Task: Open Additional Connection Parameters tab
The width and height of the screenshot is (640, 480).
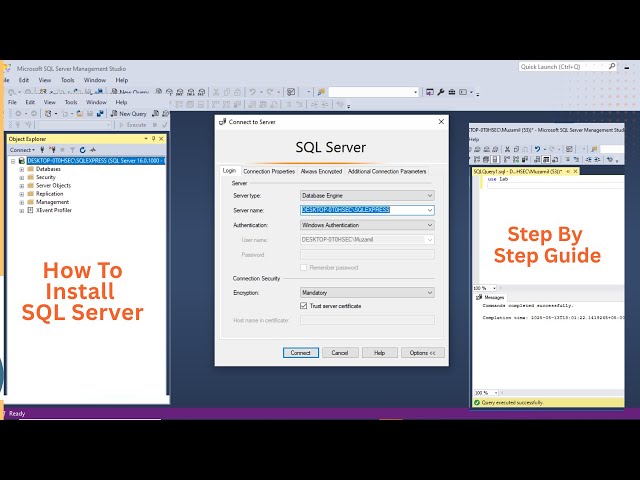Action: [x=387, y=171]
